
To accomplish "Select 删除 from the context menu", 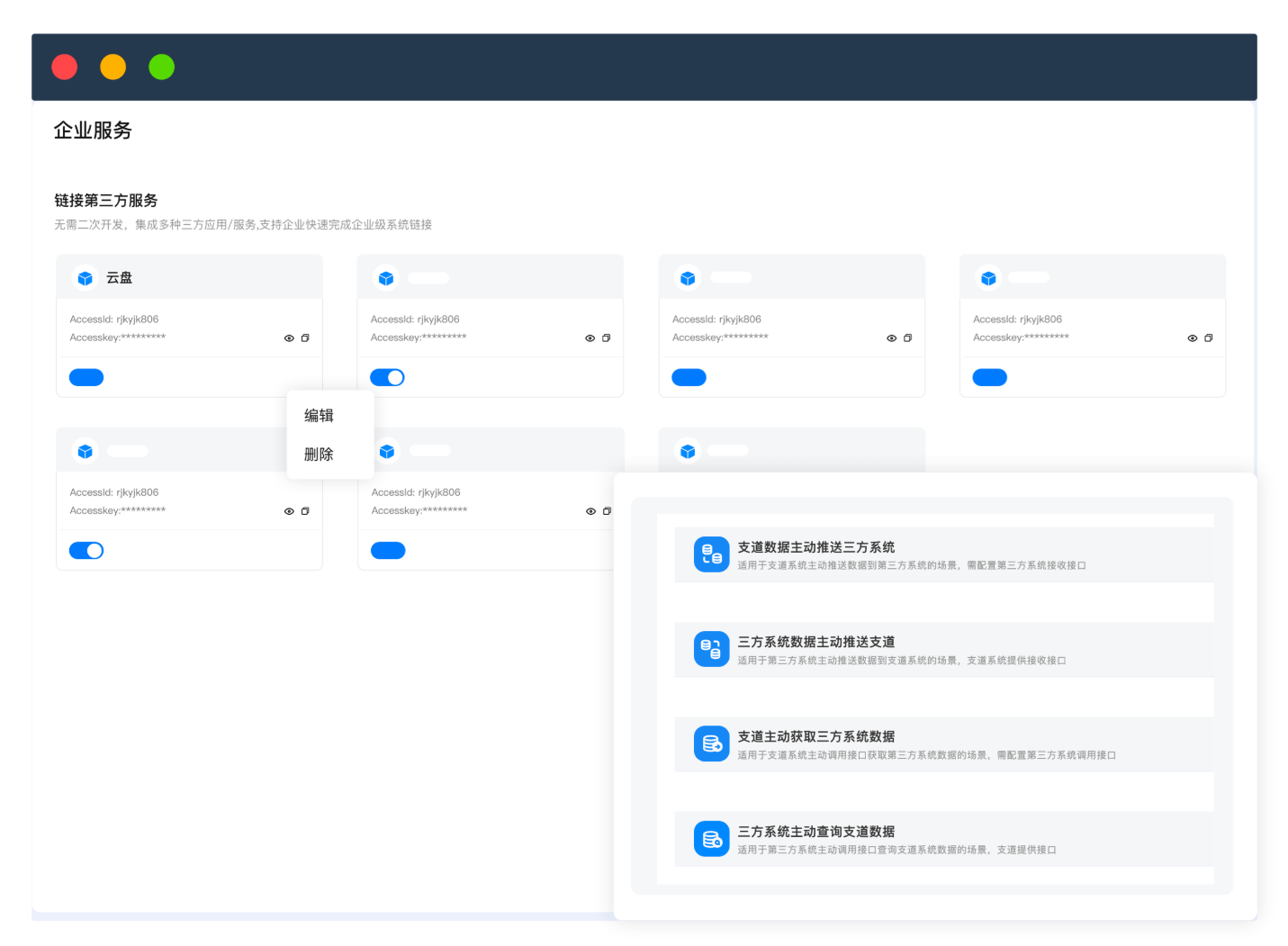I will 319,455.
